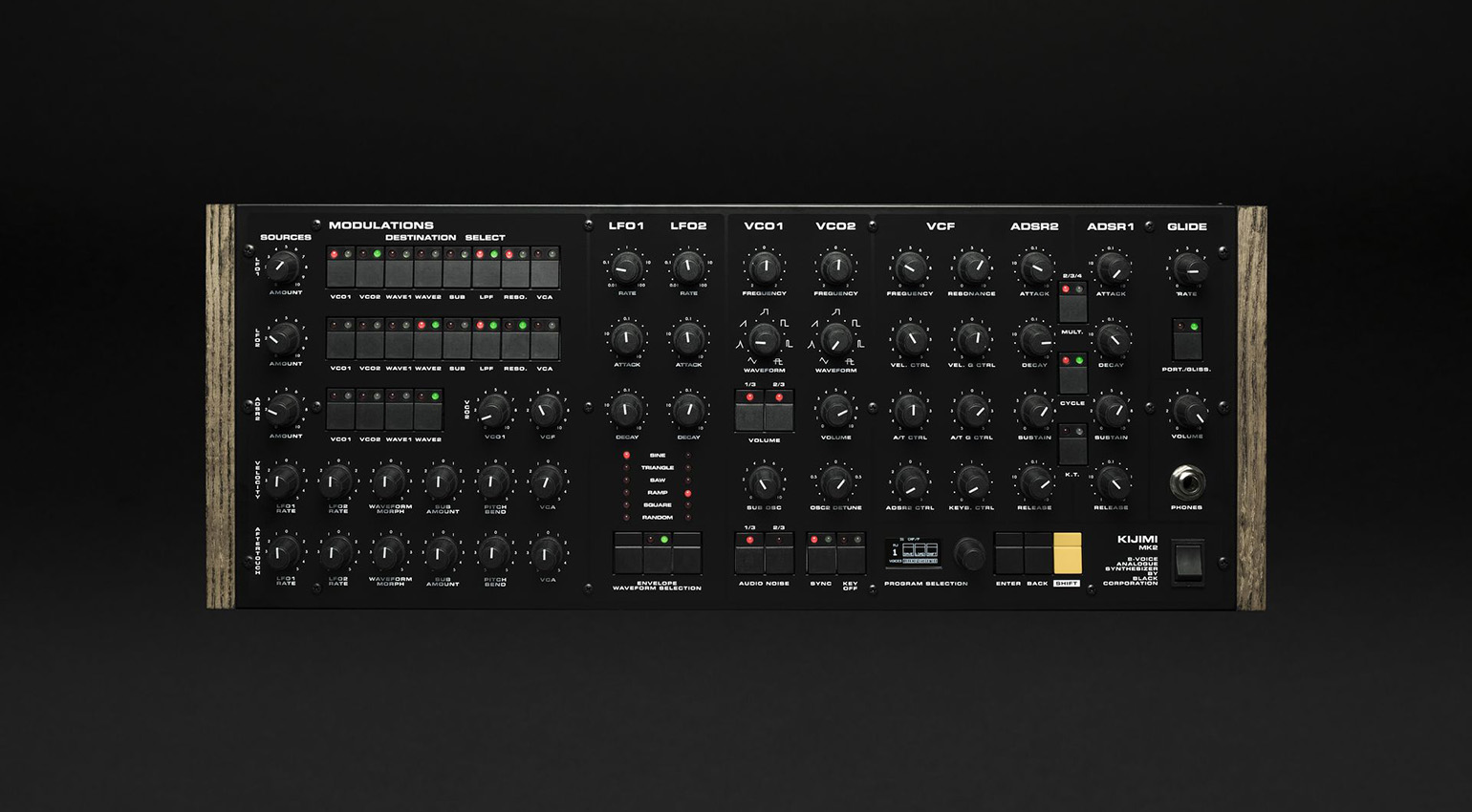The width and height of the screenshot is (1472, 812).
Task: Click the VCO1 WAVEFORM selector knob
Action: coord(762,340)
